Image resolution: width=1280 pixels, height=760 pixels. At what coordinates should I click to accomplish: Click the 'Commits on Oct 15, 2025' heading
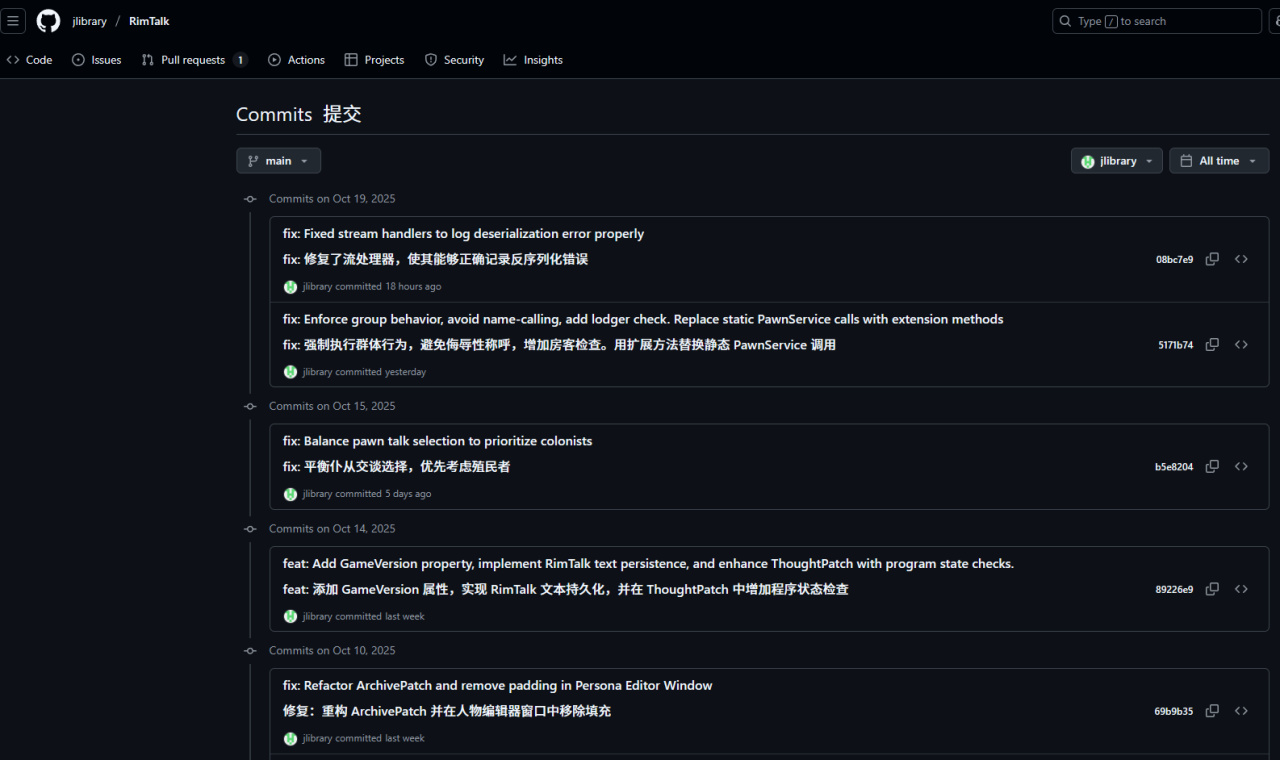332,406
